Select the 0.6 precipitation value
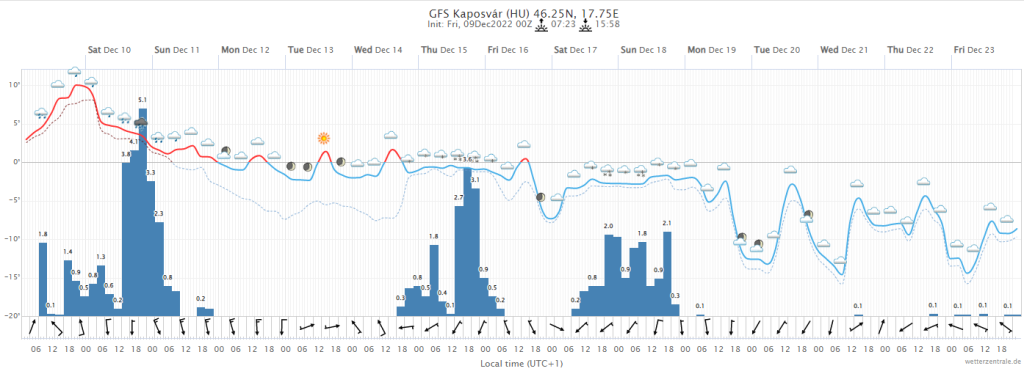Screen dimensions: 1024x374 point(109,285)
